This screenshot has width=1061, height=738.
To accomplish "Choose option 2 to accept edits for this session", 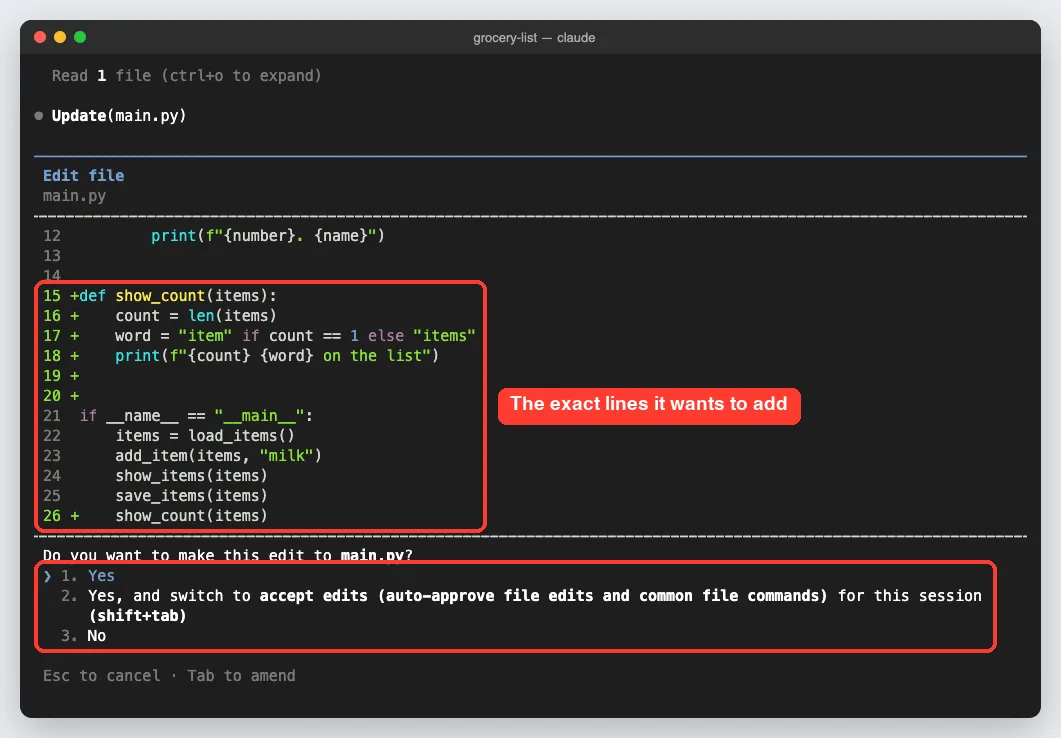I will coord(521,605).
